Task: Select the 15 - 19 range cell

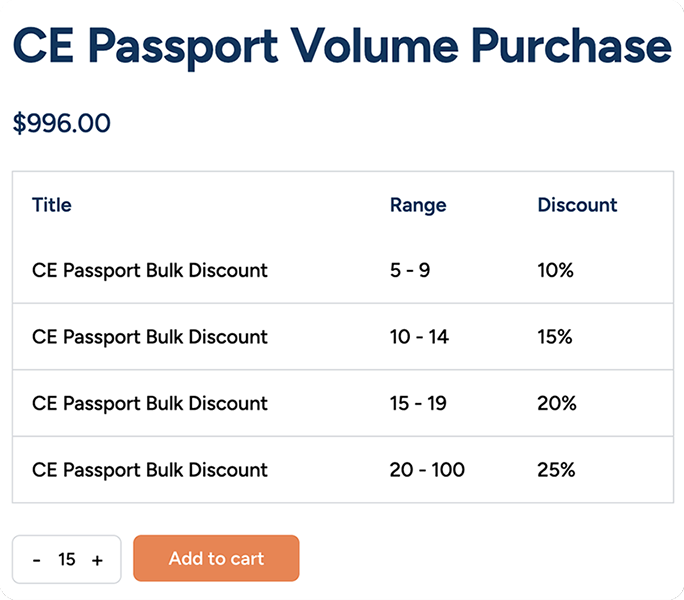Action: coord(418,403)
